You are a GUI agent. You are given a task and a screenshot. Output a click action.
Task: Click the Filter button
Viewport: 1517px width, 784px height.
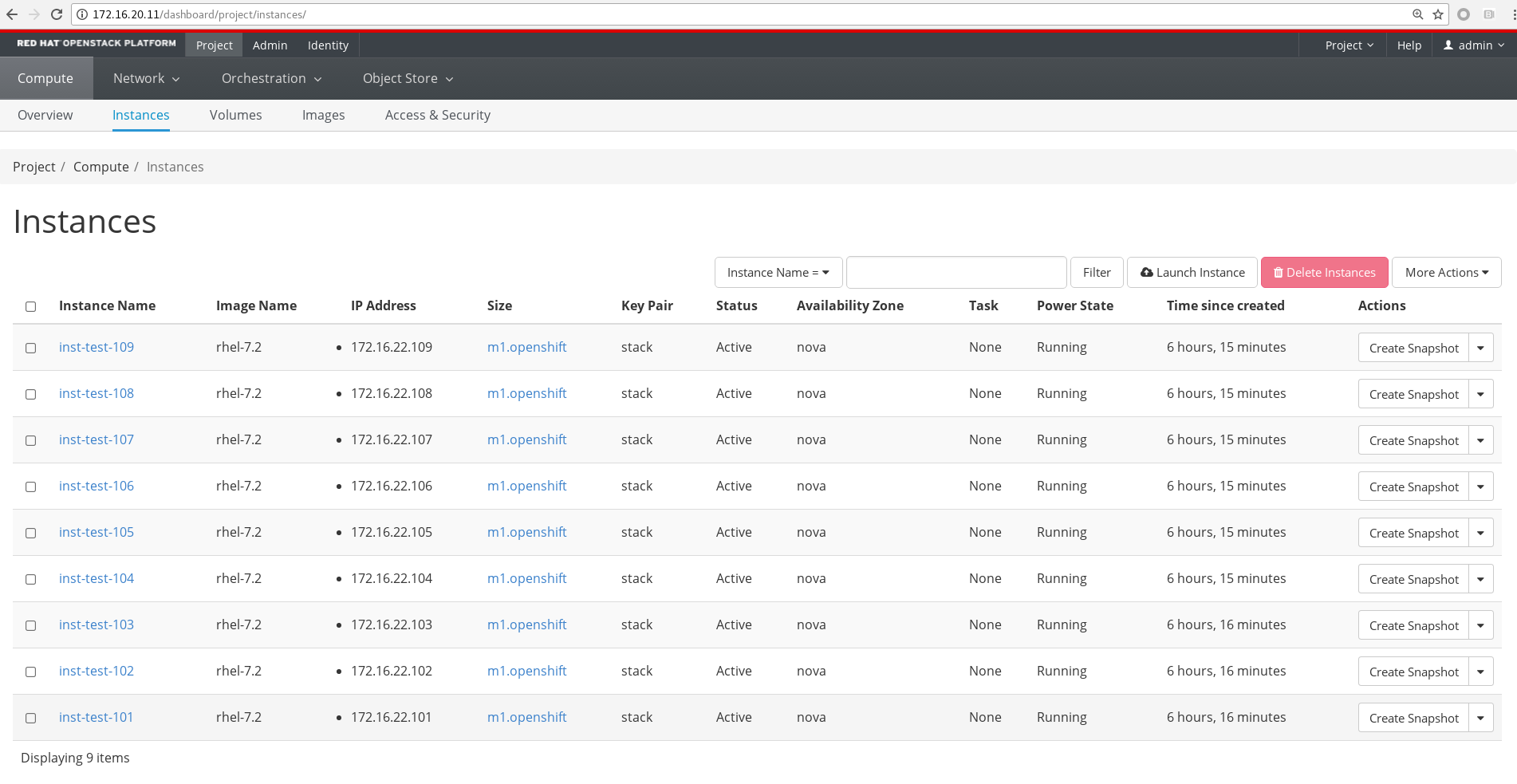1097,273
